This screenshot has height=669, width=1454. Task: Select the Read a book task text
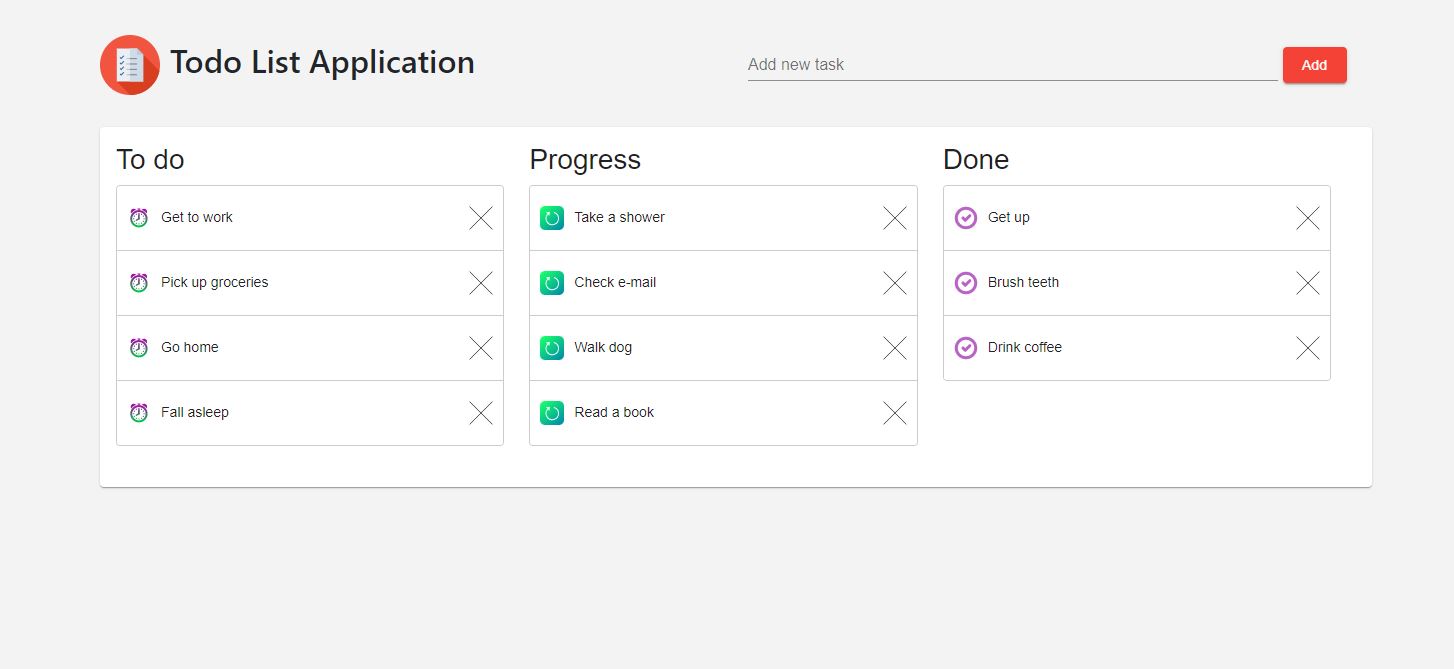(x=614, y=412)
